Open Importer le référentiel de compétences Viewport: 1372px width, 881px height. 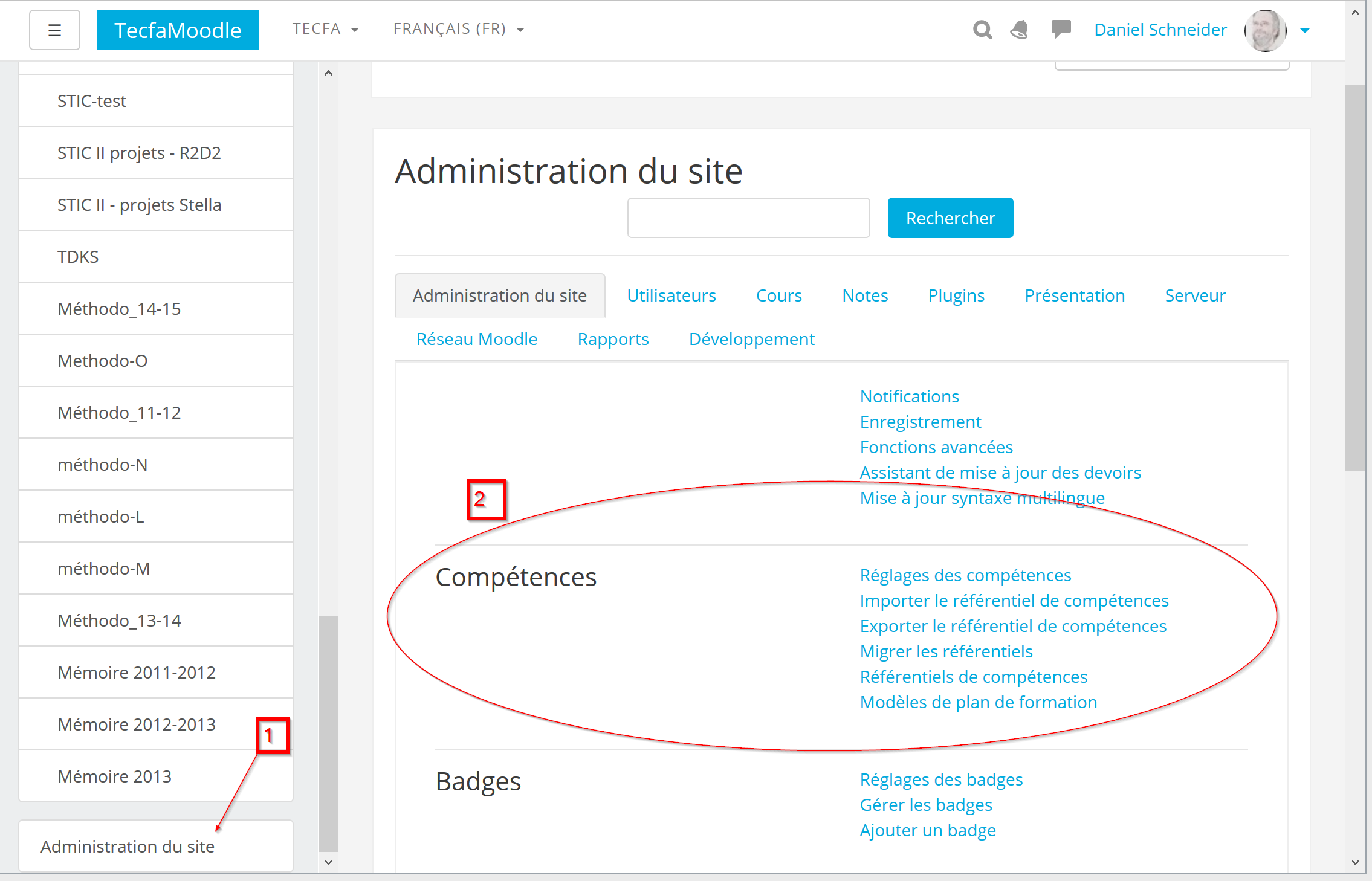[1014, 601]
